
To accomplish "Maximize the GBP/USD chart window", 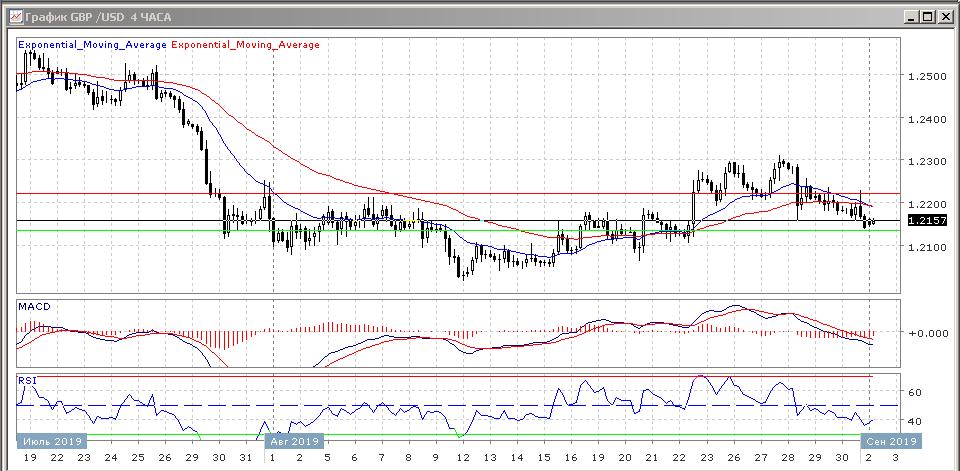I will [926, 17].
